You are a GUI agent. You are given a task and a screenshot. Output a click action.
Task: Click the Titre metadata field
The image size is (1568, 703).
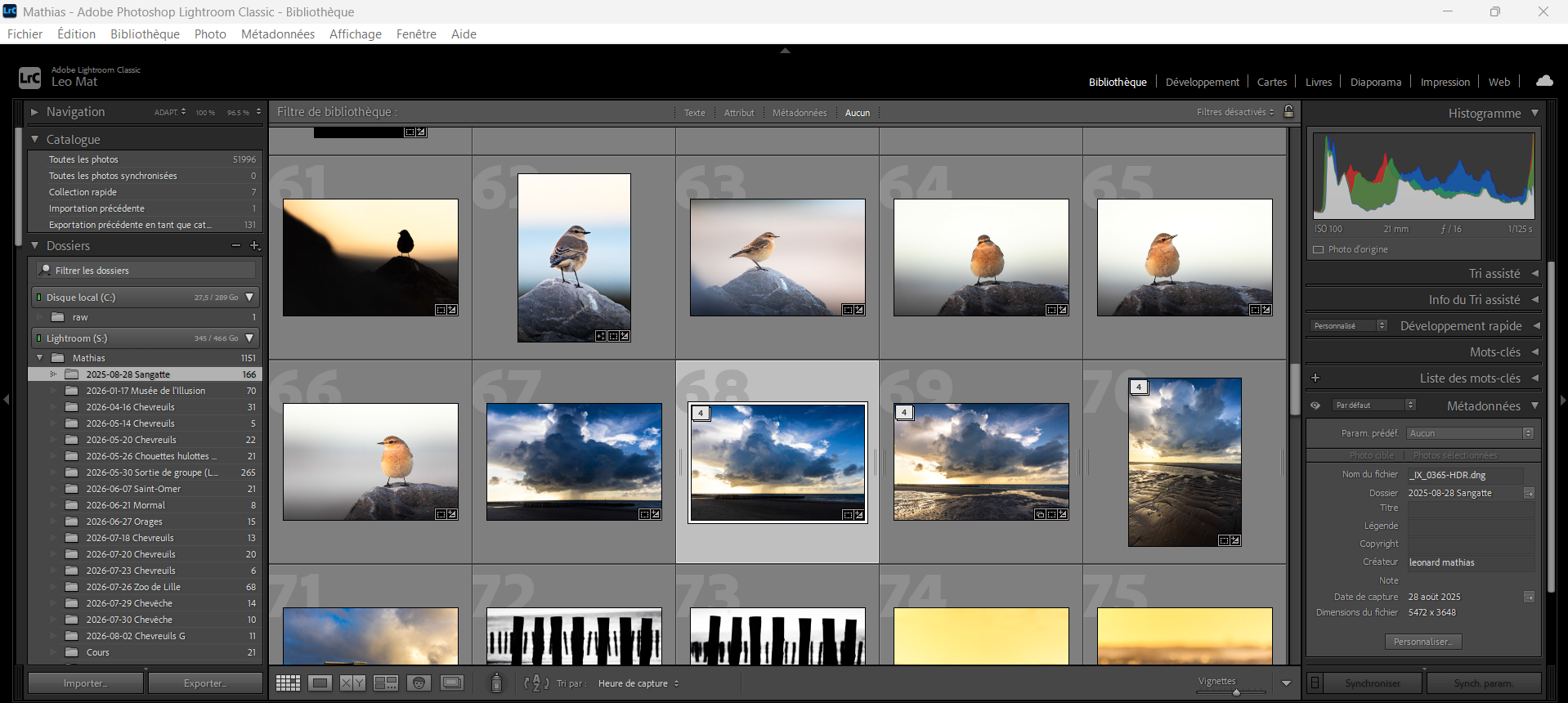click(x=1471, y=508)
